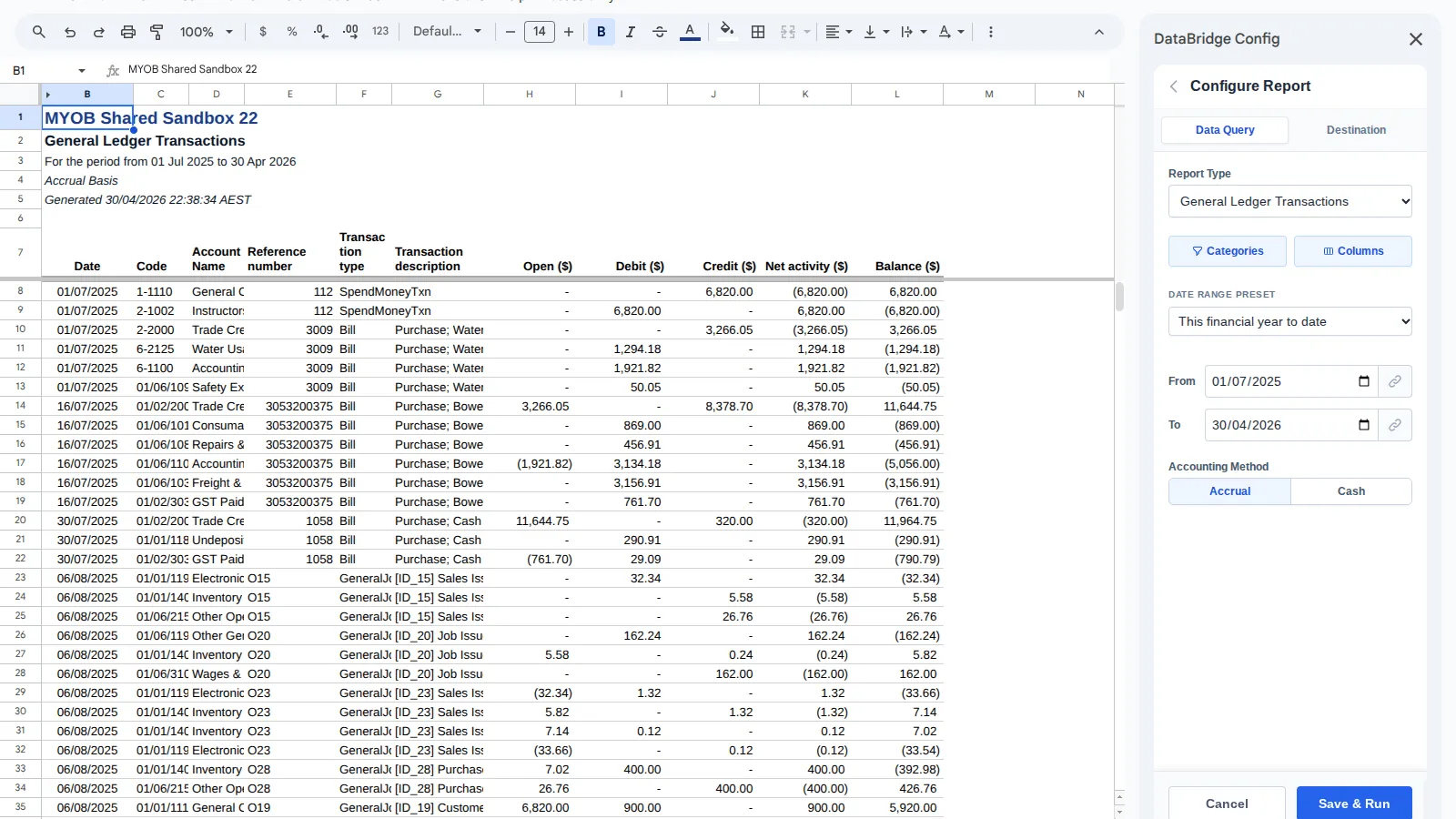Format as currency with dollar icon
Screen dimensions: 1456x819
(263, 32)
